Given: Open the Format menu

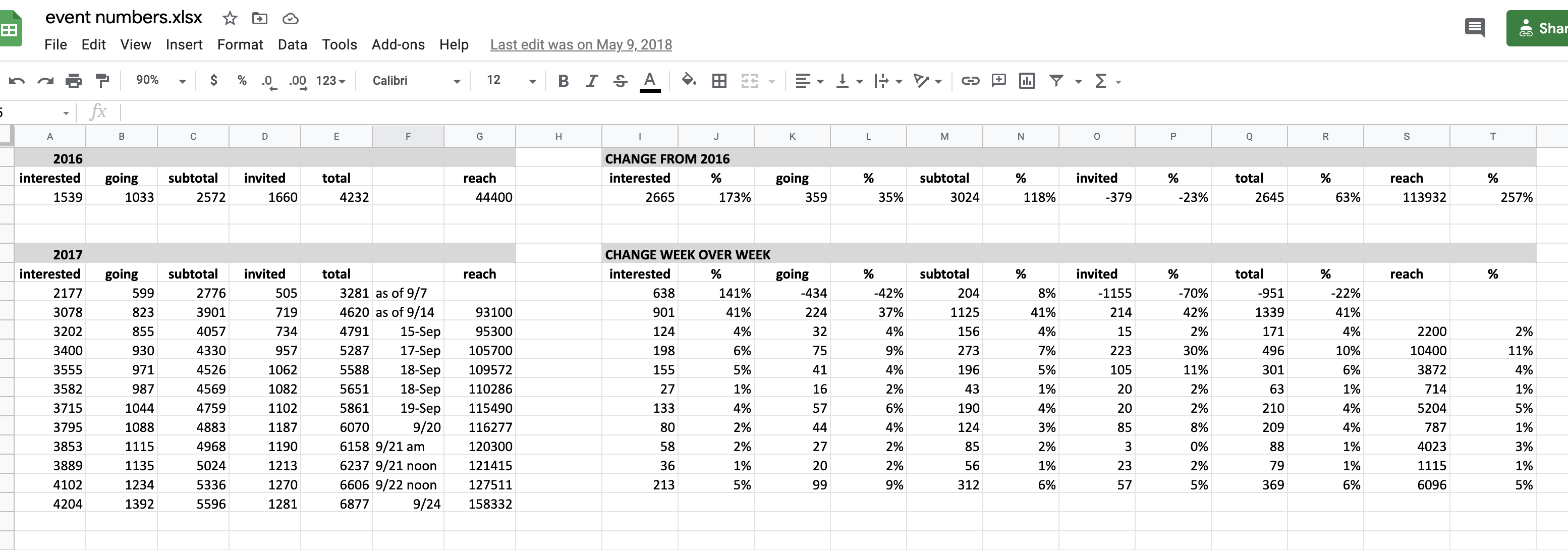Looking at the screenshot, I should point(240,44).
